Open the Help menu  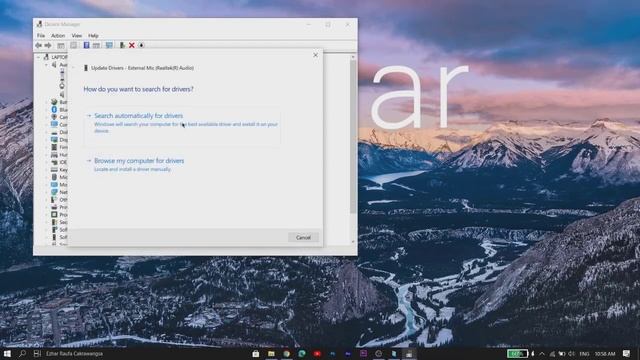(93, 36)
